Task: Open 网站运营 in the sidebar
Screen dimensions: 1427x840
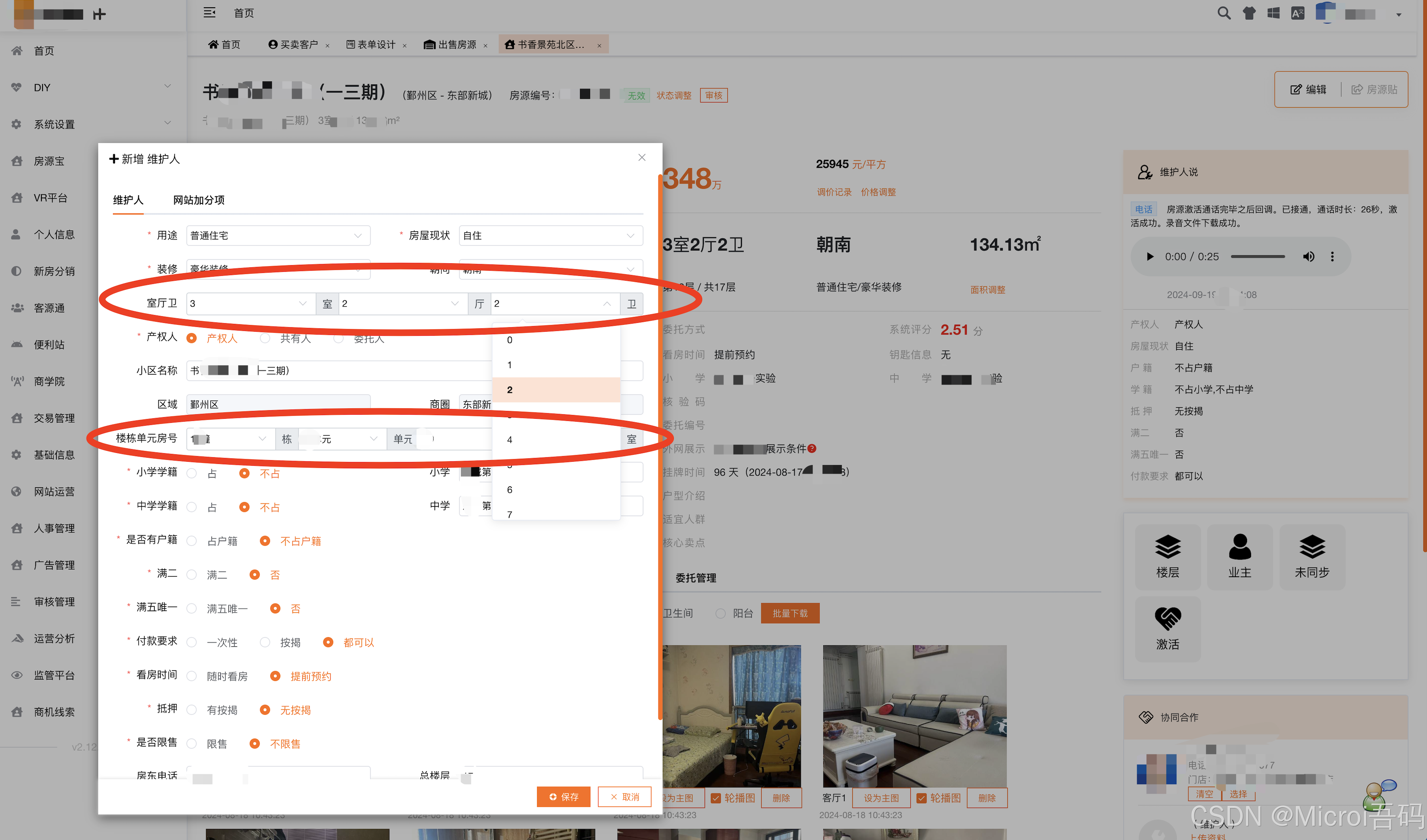Action: [54, 491]
